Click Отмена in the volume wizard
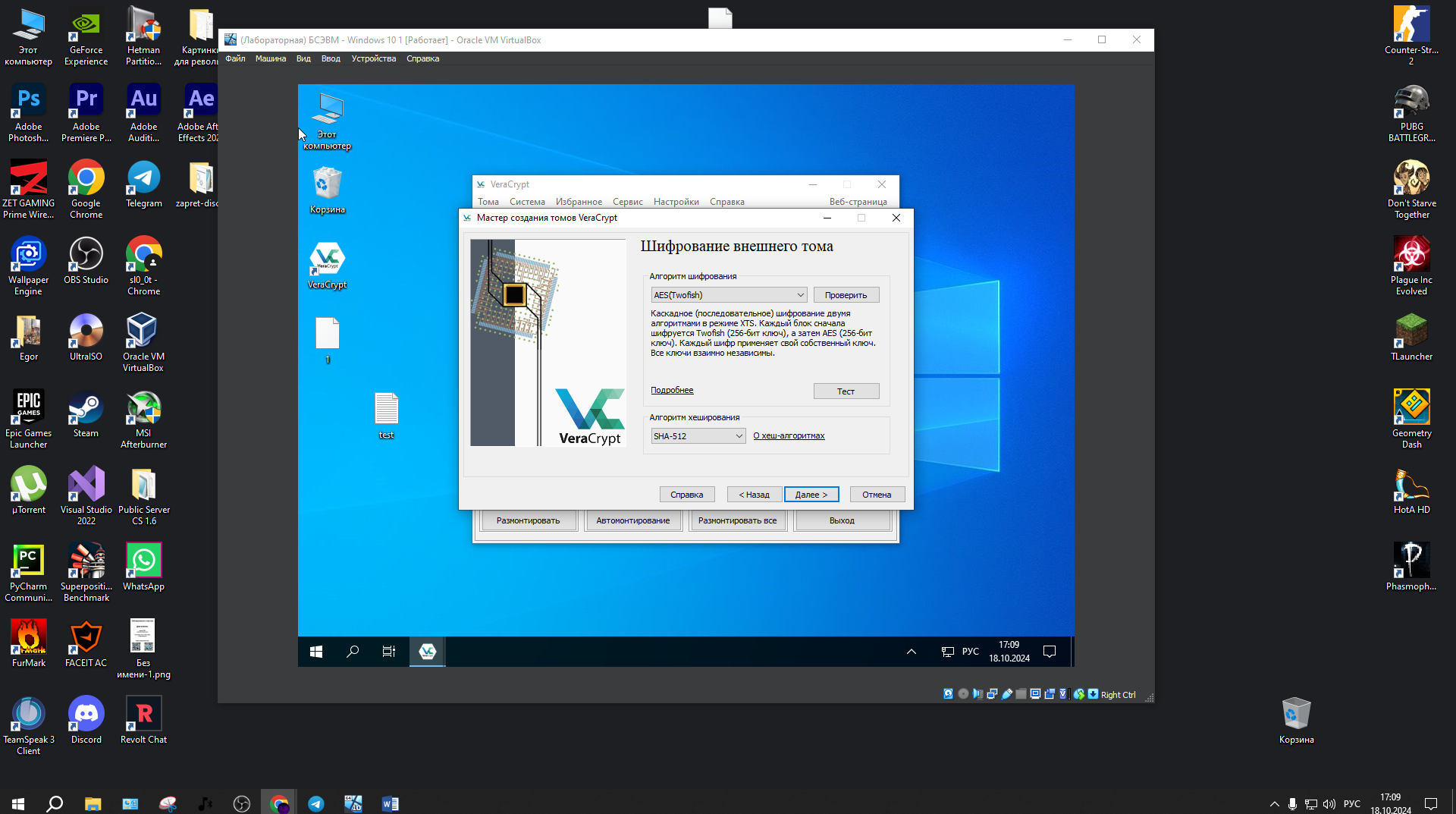1456x814 pixels. point(877,495)
